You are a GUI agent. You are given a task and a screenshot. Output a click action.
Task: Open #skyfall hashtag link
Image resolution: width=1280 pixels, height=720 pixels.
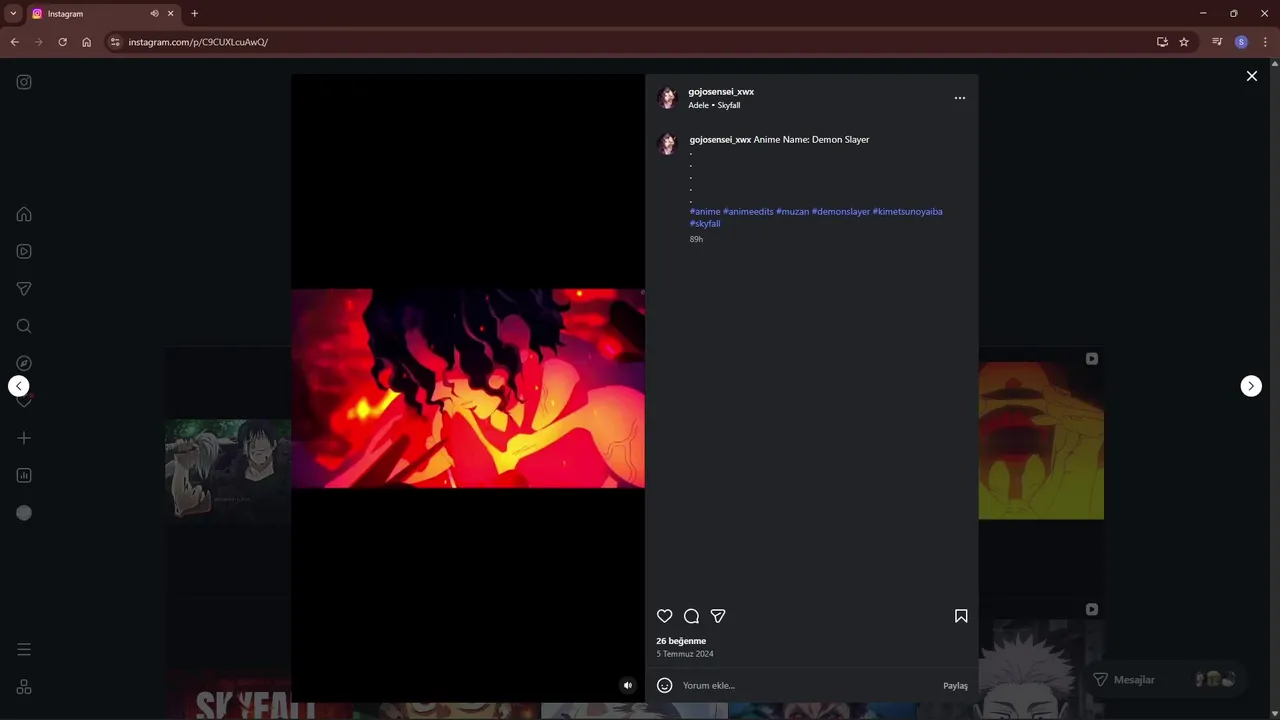(x=705, y=224)
